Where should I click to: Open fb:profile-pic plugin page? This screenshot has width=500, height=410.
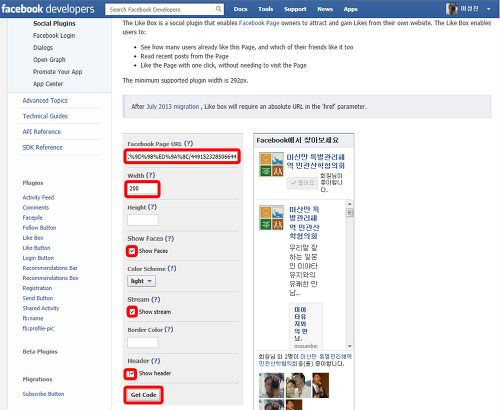coord(38,328)
